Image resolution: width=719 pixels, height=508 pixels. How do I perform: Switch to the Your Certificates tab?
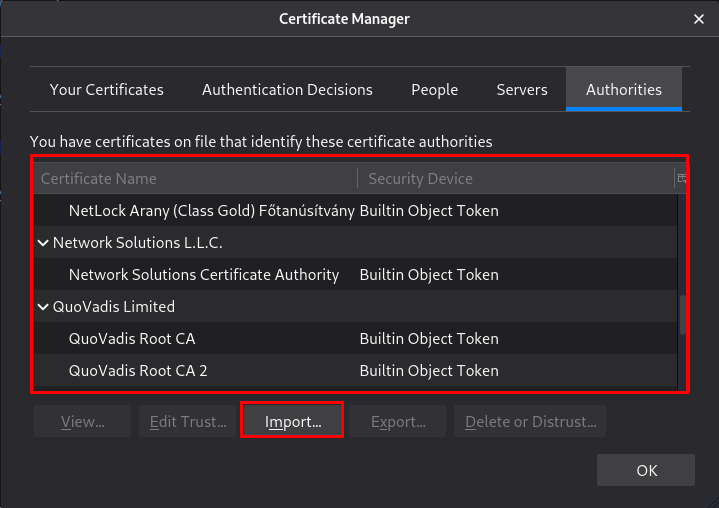pos(106,89)
